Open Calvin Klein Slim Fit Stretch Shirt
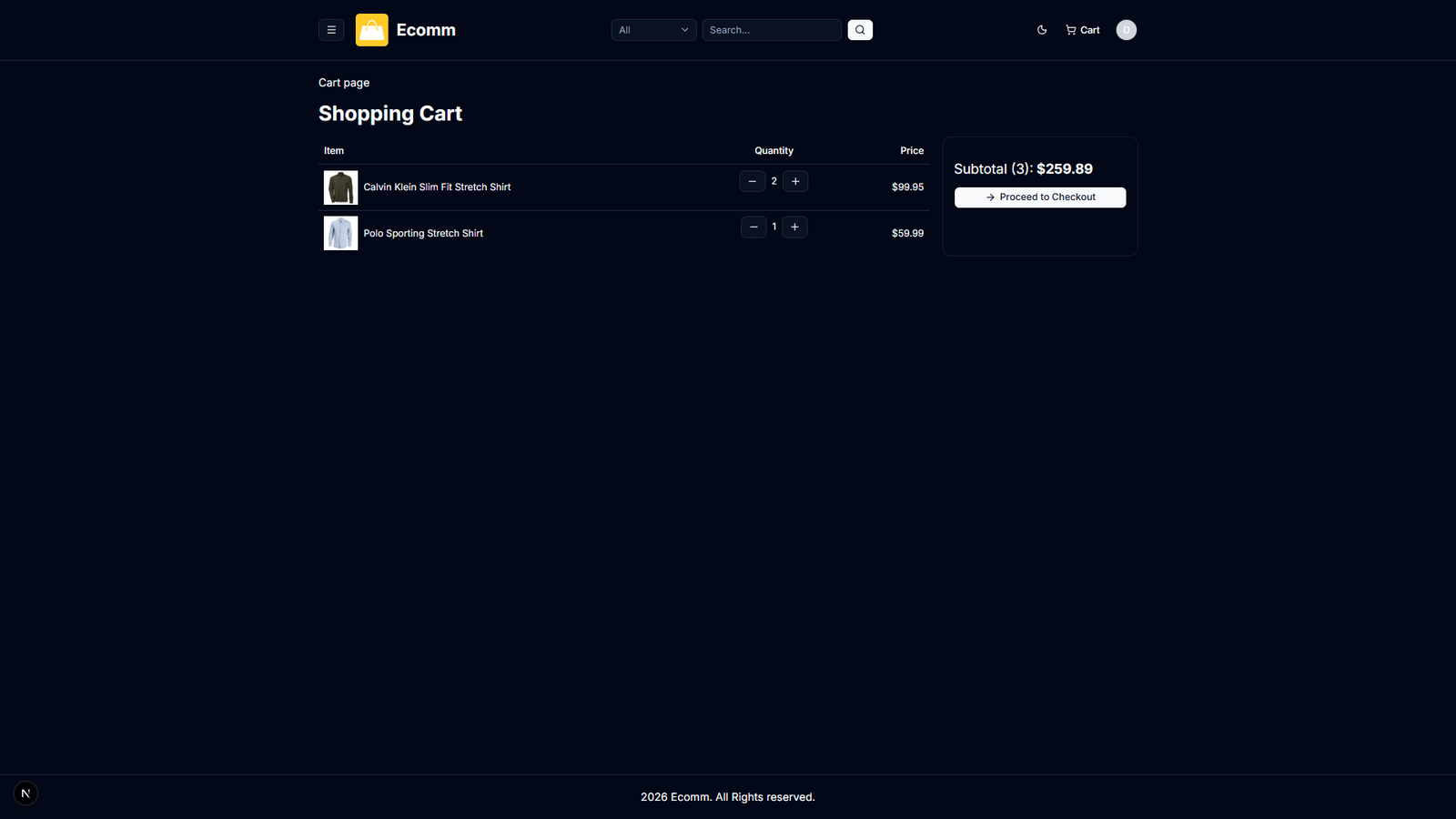The image size is (1456, 819). click(437, 187)
